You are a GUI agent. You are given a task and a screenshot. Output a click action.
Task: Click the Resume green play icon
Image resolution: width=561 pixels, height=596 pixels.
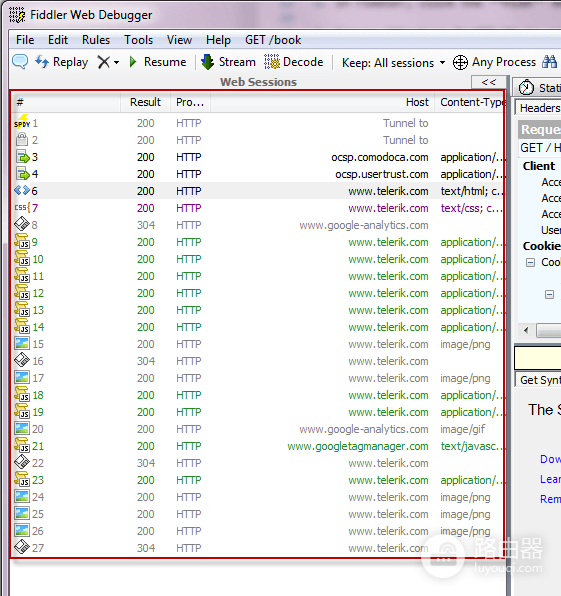pyautogui.click(x=133, y=62)
